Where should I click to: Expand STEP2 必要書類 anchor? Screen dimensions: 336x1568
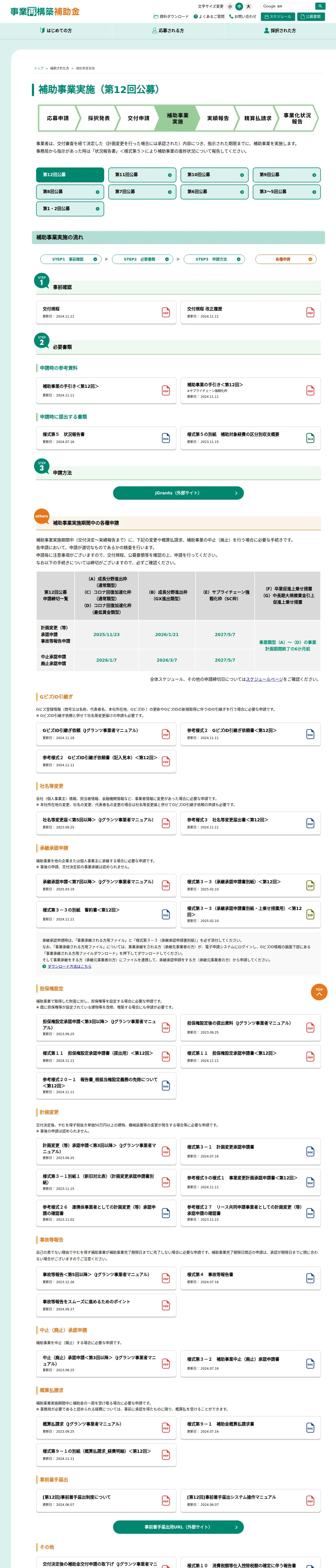[x=143, y=259]
